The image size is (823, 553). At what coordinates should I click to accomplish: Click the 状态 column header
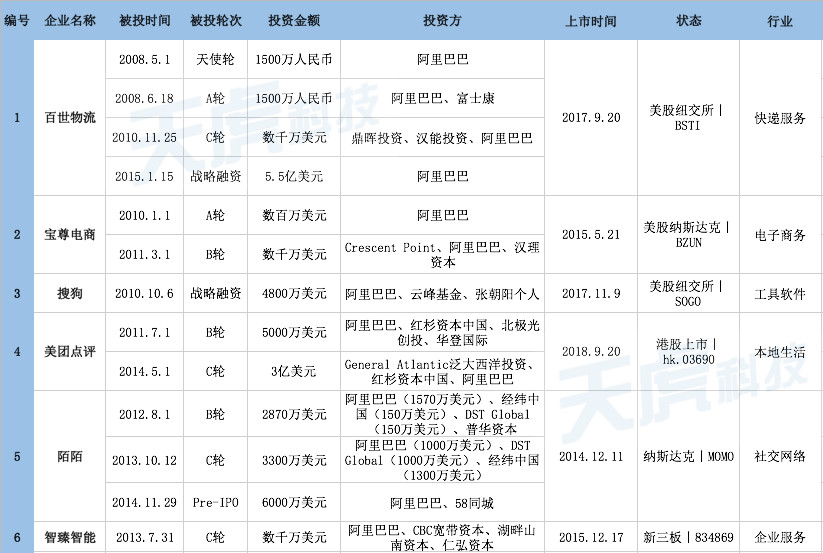pos(689,20)
